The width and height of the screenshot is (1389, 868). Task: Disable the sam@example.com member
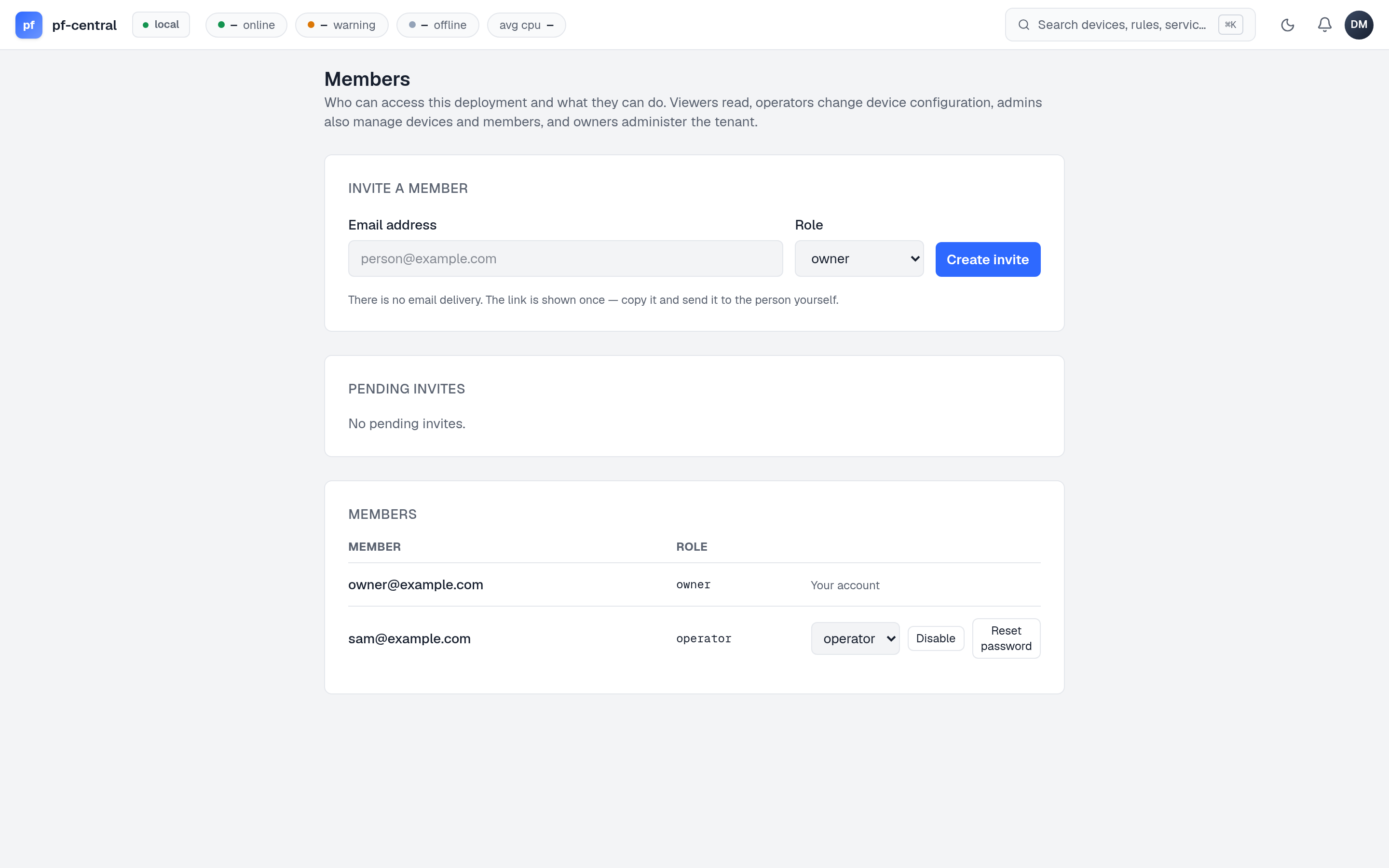pos(936,638)
